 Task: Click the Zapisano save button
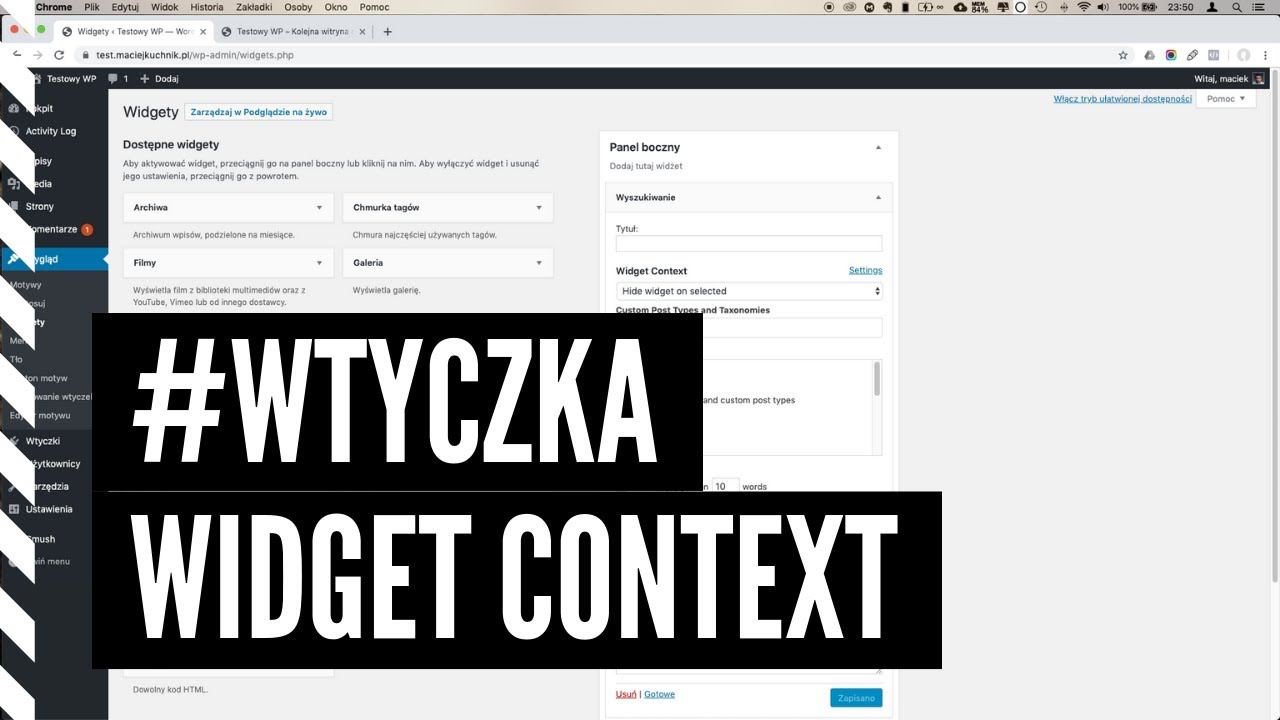[x=856, y=698]
